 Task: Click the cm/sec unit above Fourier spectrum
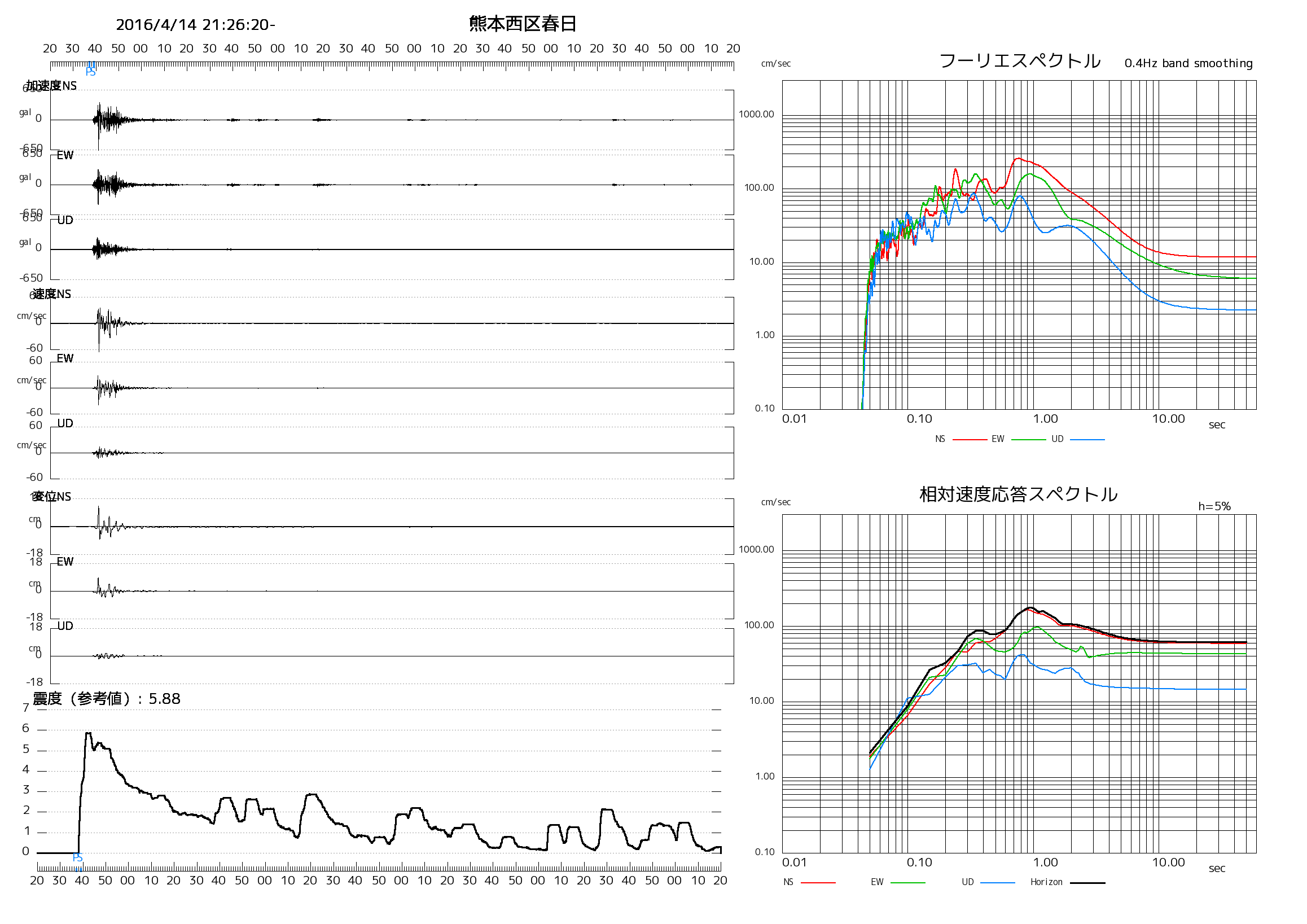point(776,64)
